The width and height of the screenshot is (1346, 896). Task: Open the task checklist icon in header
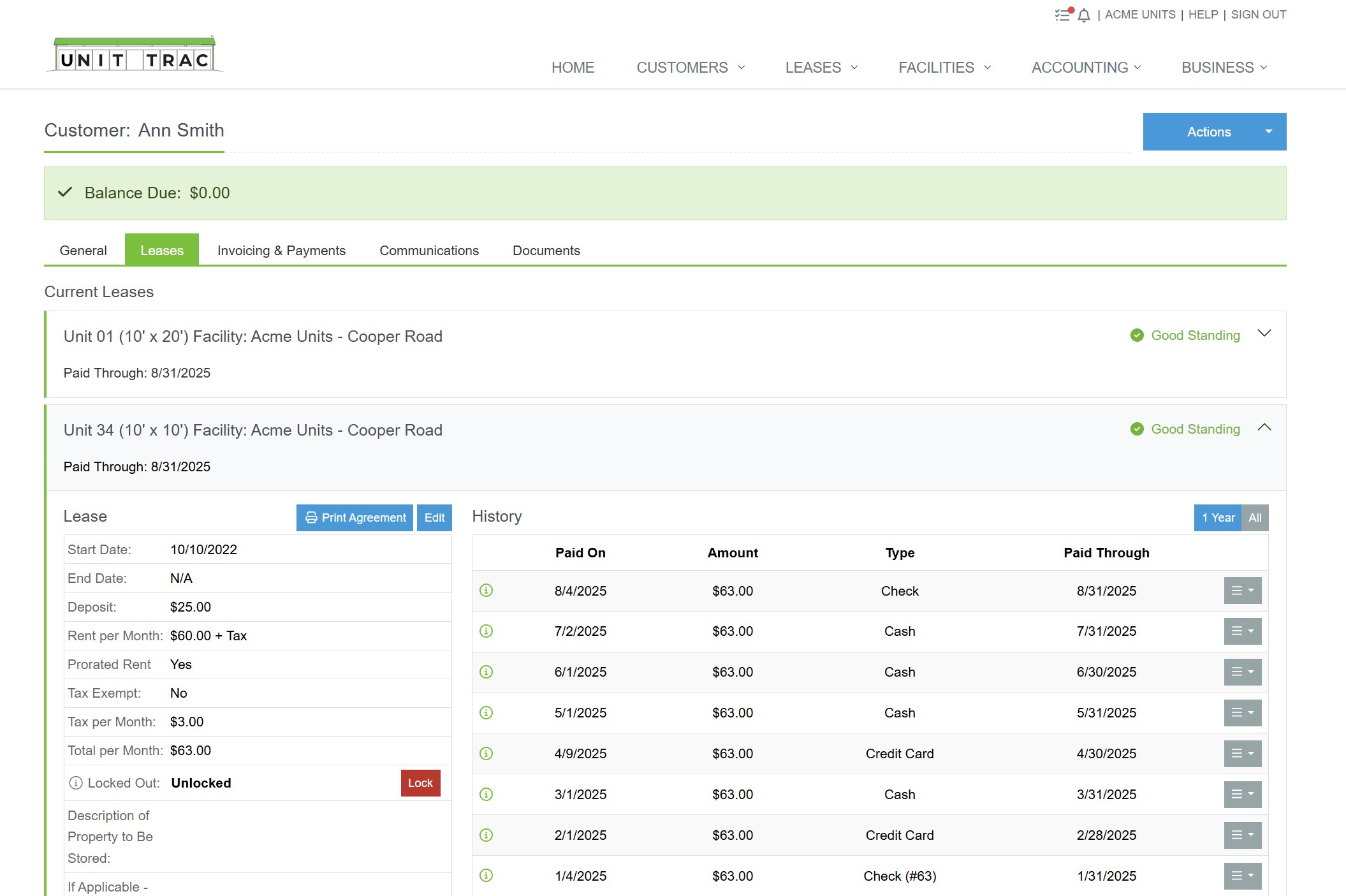pos(1063,14)
